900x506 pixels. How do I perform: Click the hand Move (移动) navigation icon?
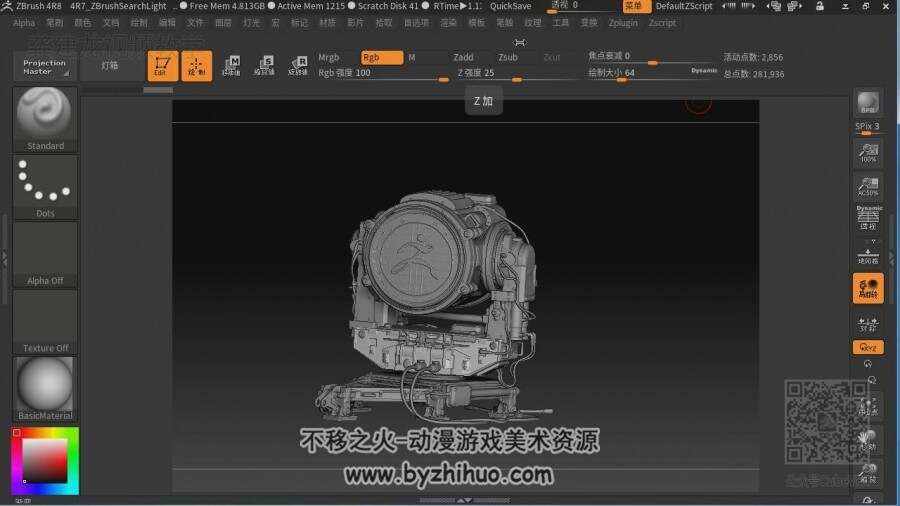click(868, 439)
